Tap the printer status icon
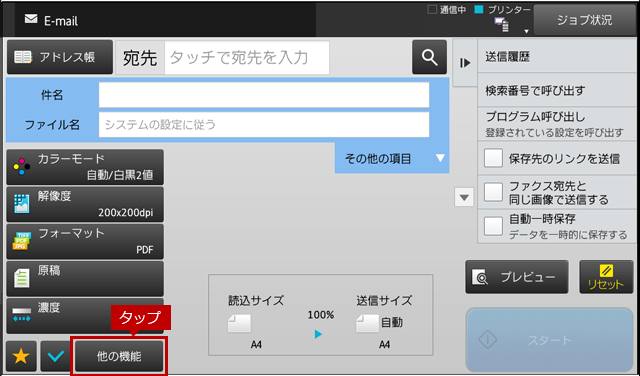This screenshot has height=376, width=640. [502, 25]
